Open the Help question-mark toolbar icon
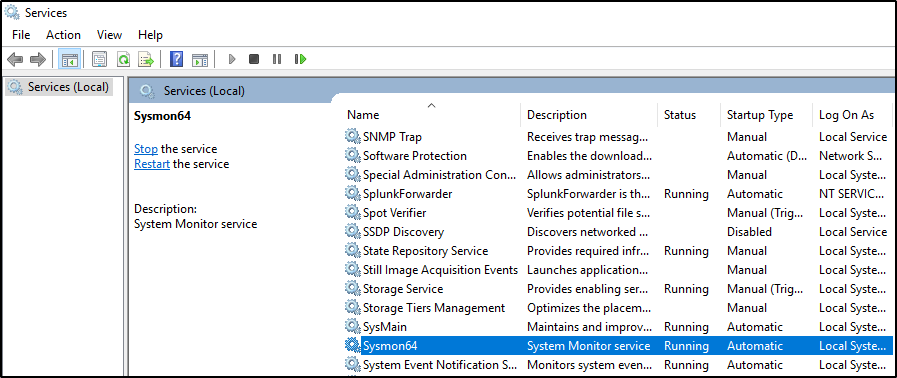897x378 pixels. (177, 59)
